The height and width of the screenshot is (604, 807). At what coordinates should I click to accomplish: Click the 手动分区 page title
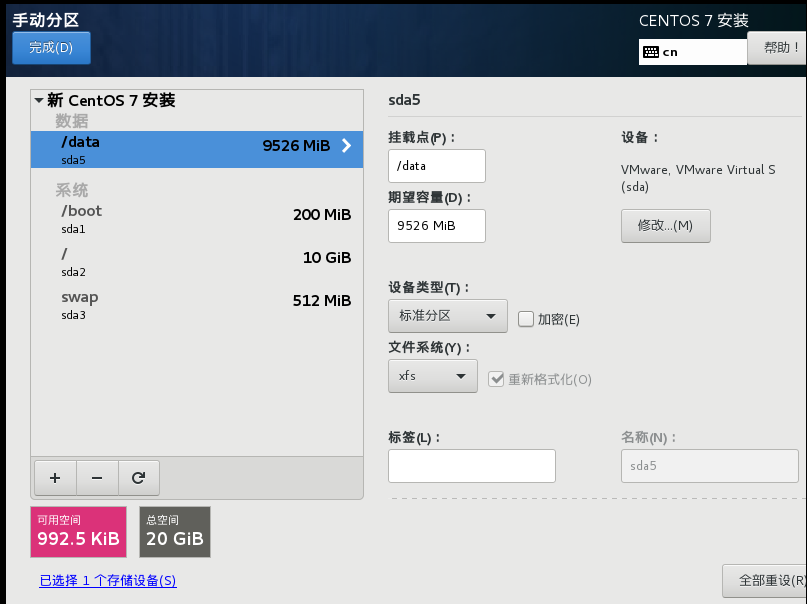coord(46,20)
